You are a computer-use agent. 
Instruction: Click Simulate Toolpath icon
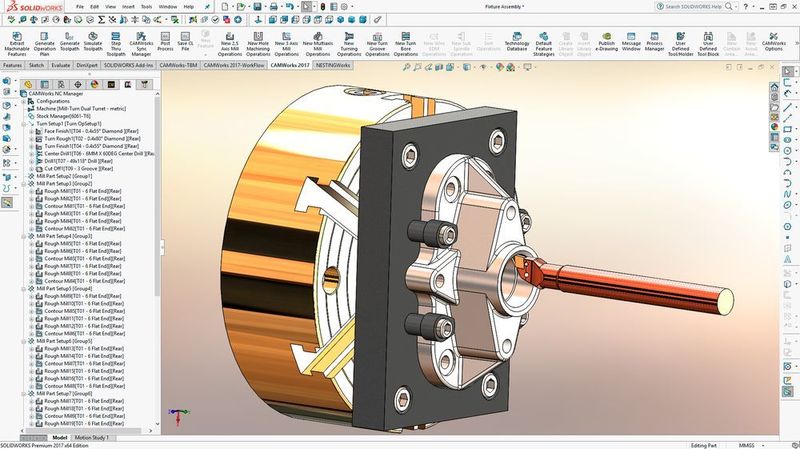point(93,37)
